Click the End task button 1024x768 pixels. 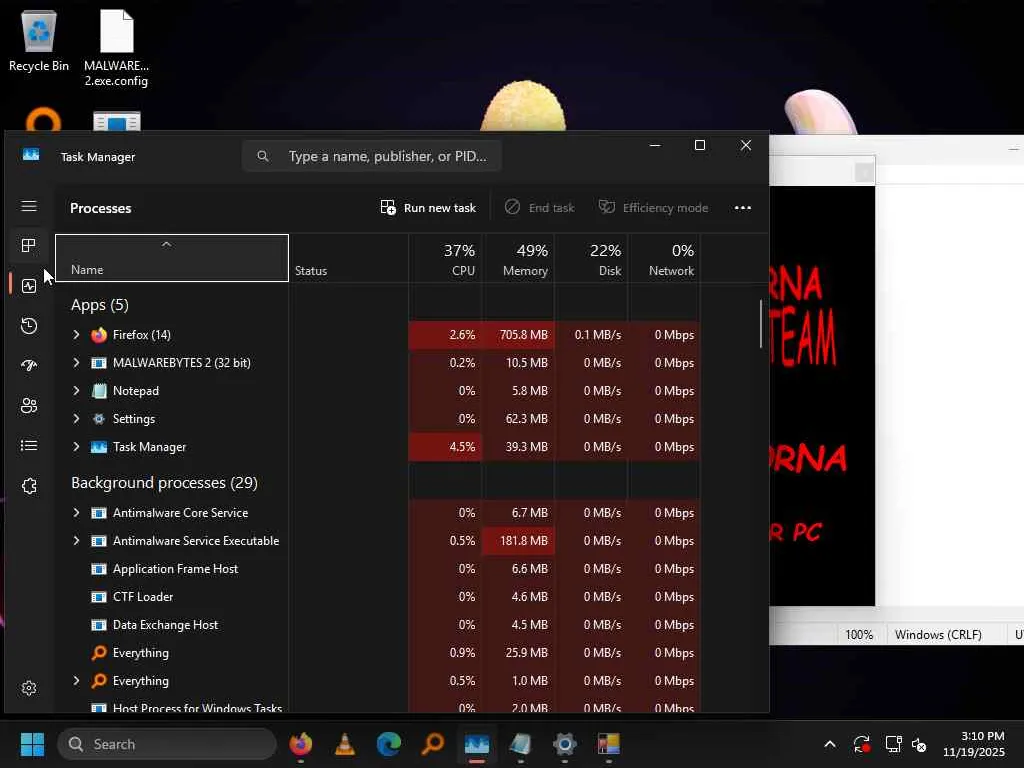pyautogui.click(x=539, y=208)
